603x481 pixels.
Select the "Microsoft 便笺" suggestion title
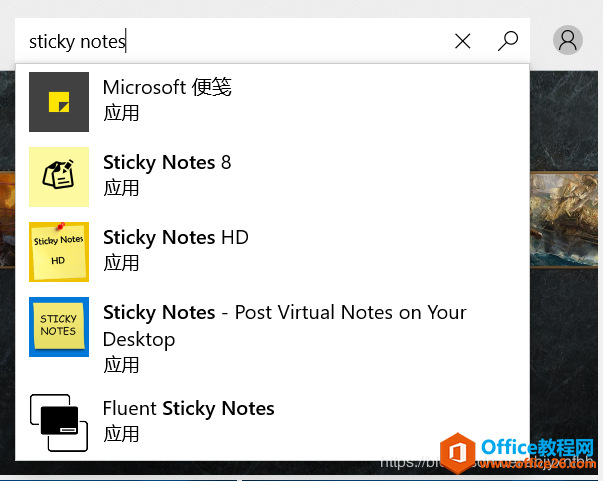tap(167, 88)
